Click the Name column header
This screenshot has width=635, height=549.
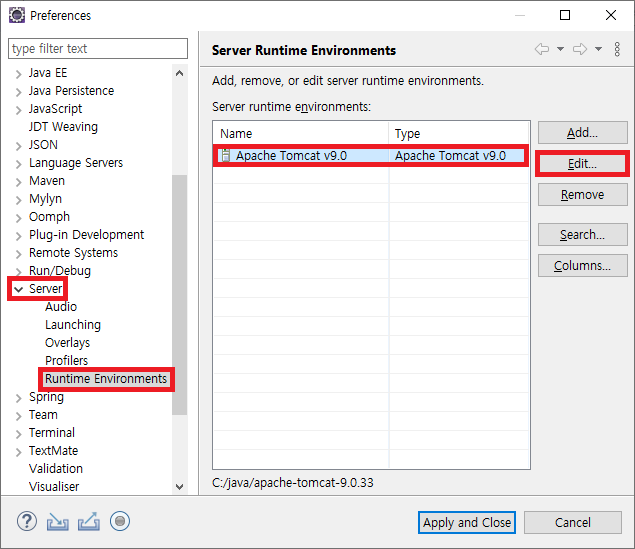pos(300,134)
